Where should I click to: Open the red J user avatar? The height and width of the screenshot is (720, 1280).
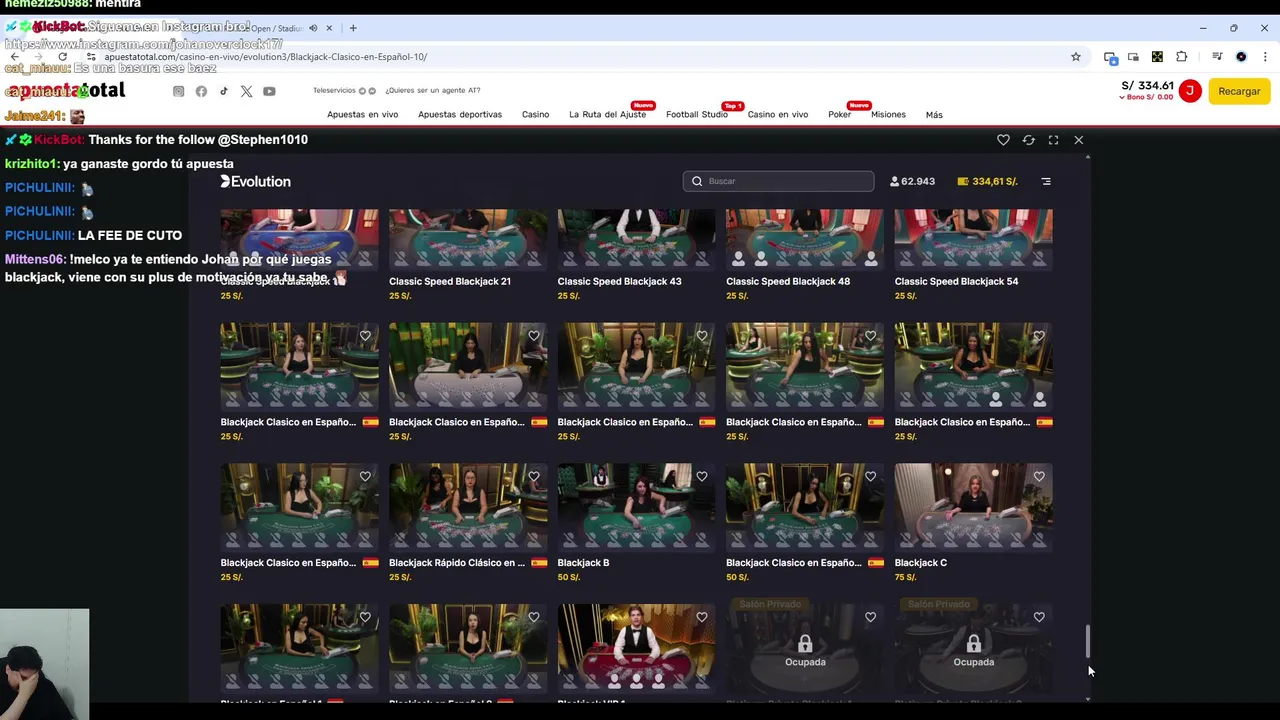click(1190, 91)
